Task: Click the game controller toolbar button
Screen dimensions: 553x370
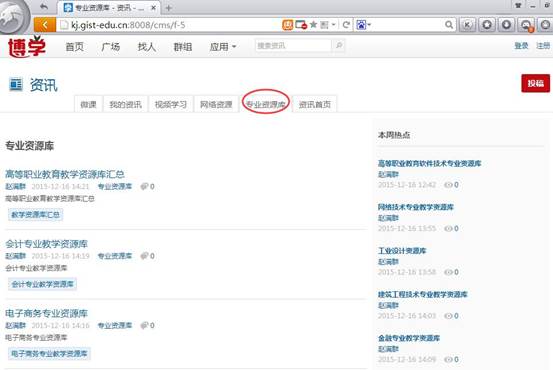Action: [526, 25]
